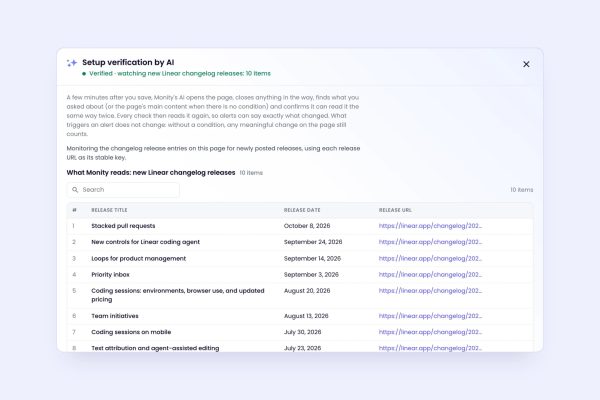
Task: Open the URL for Text attribution and agent-assisted editing
Action: (x=430, y=348)
